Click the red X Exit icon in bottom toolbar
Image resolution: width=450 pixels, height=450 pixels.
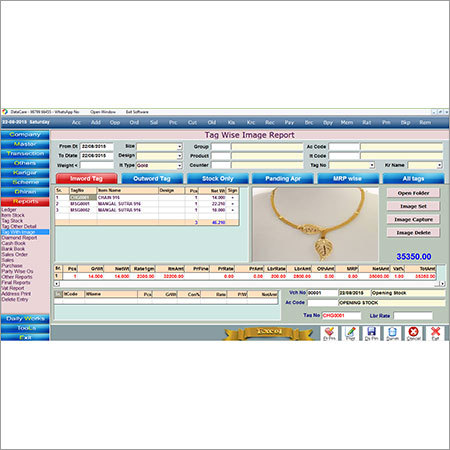point(435,333)
